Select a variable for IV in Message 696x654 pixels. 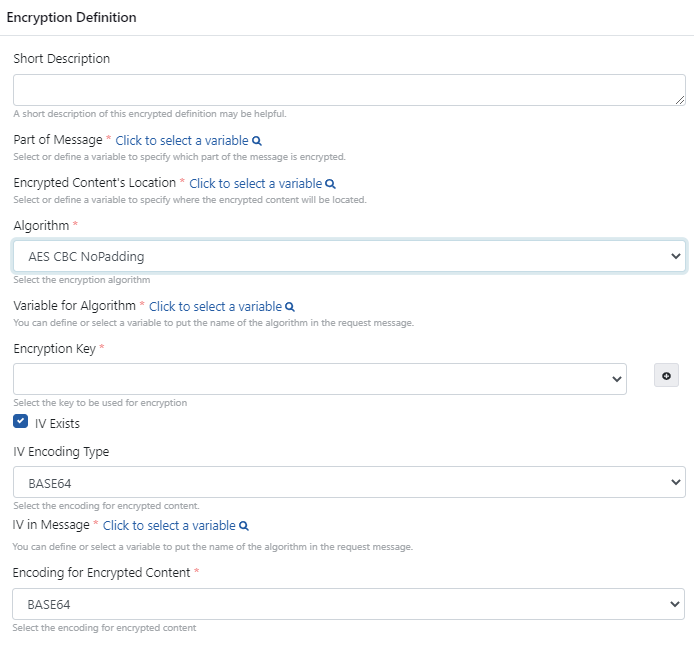[x=169, y=526]
